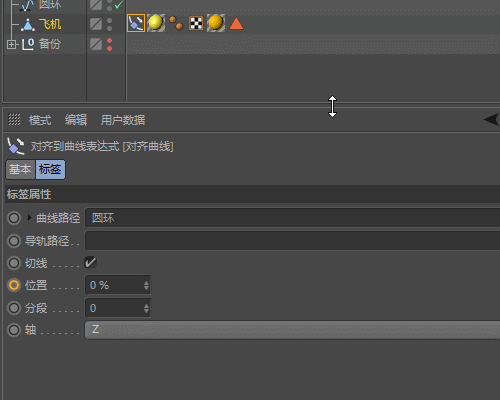The height and width of the screenshot is (400, 500).
Task: Click the orange material sphere tag on 飞机
Action: coord(216,23)
